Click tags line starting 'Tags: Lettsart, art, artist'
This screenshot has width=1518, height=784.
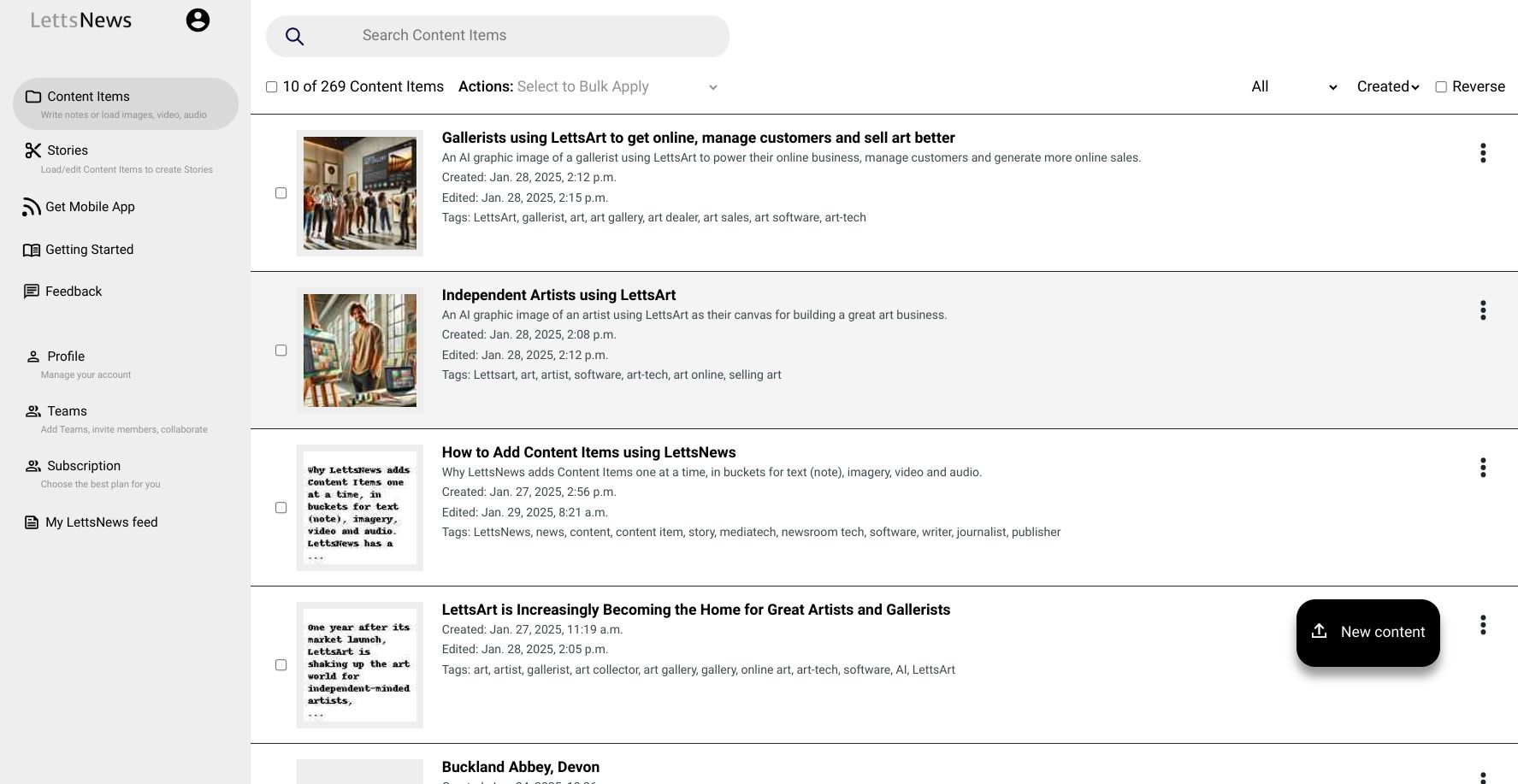[611, 374]
